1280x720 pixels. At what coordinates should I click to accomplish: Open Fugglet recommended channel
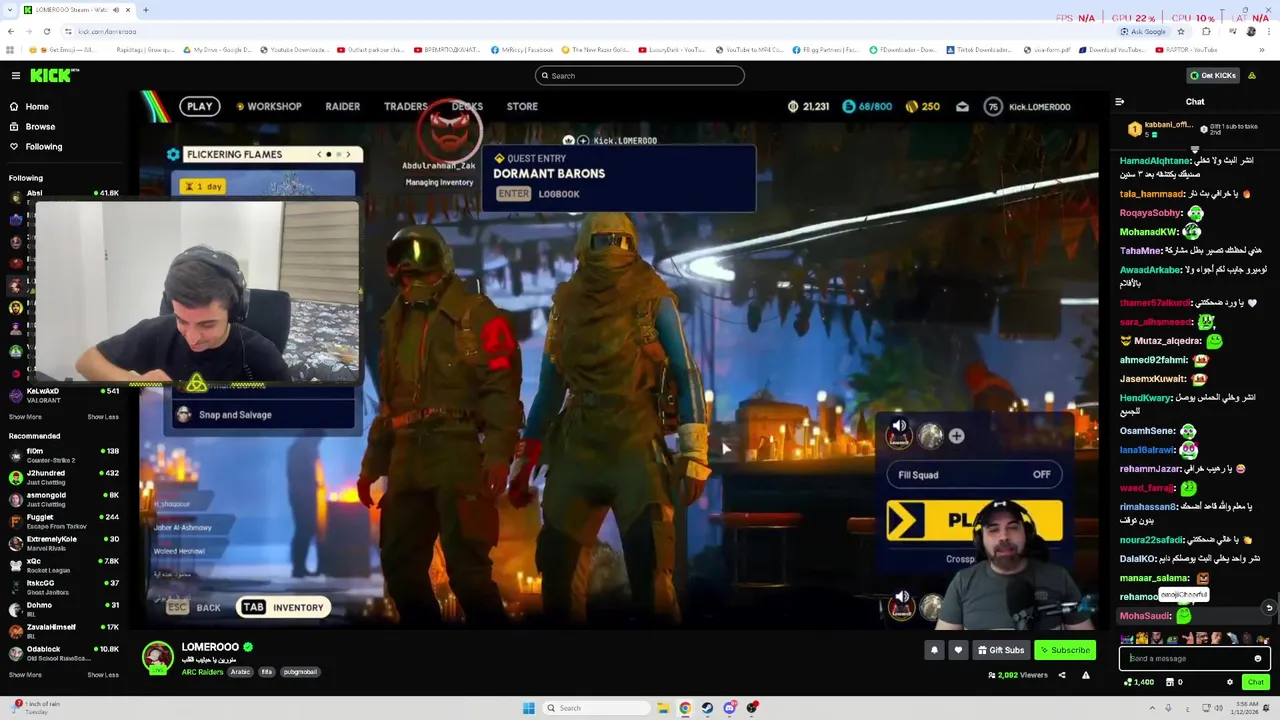point(63,521)
